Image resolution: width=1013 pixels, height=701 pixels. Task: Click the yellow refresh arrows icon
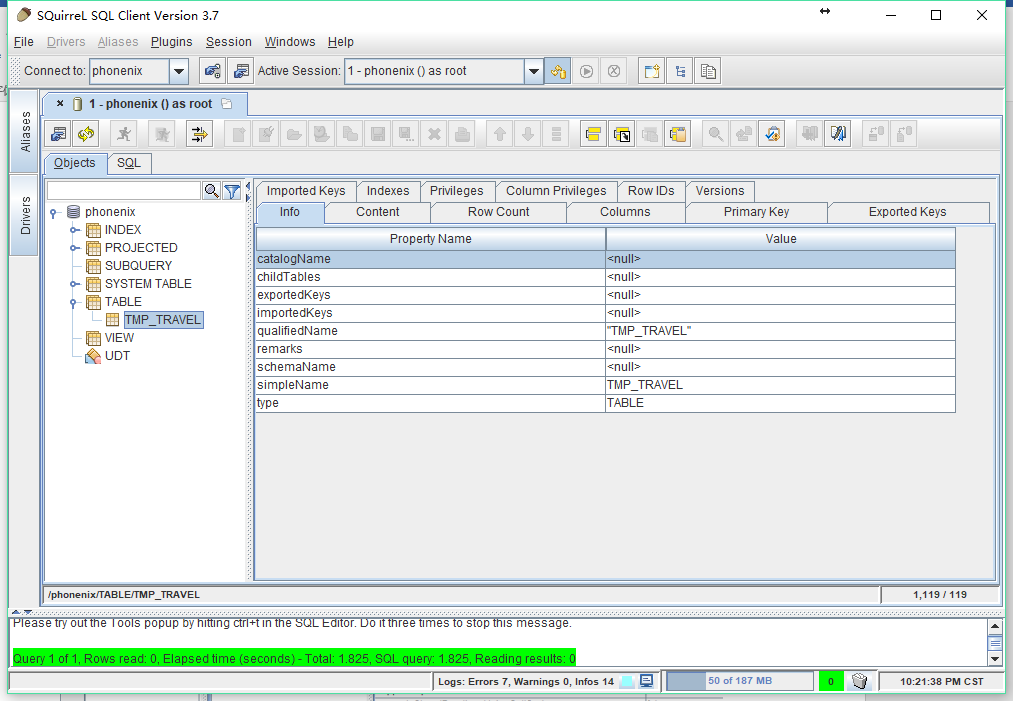86,134
